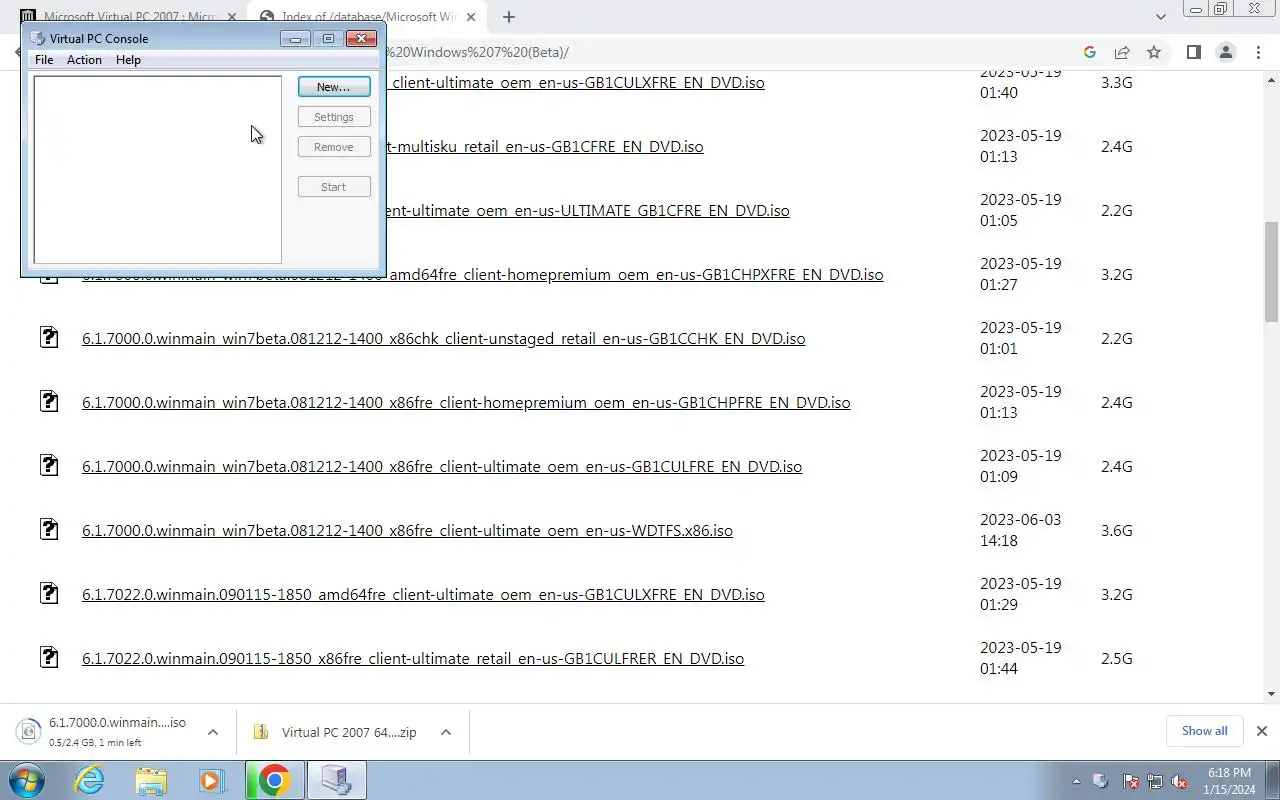Click the share this page icon
This screenshot has height=800, width=1280.
point(1122,52)
